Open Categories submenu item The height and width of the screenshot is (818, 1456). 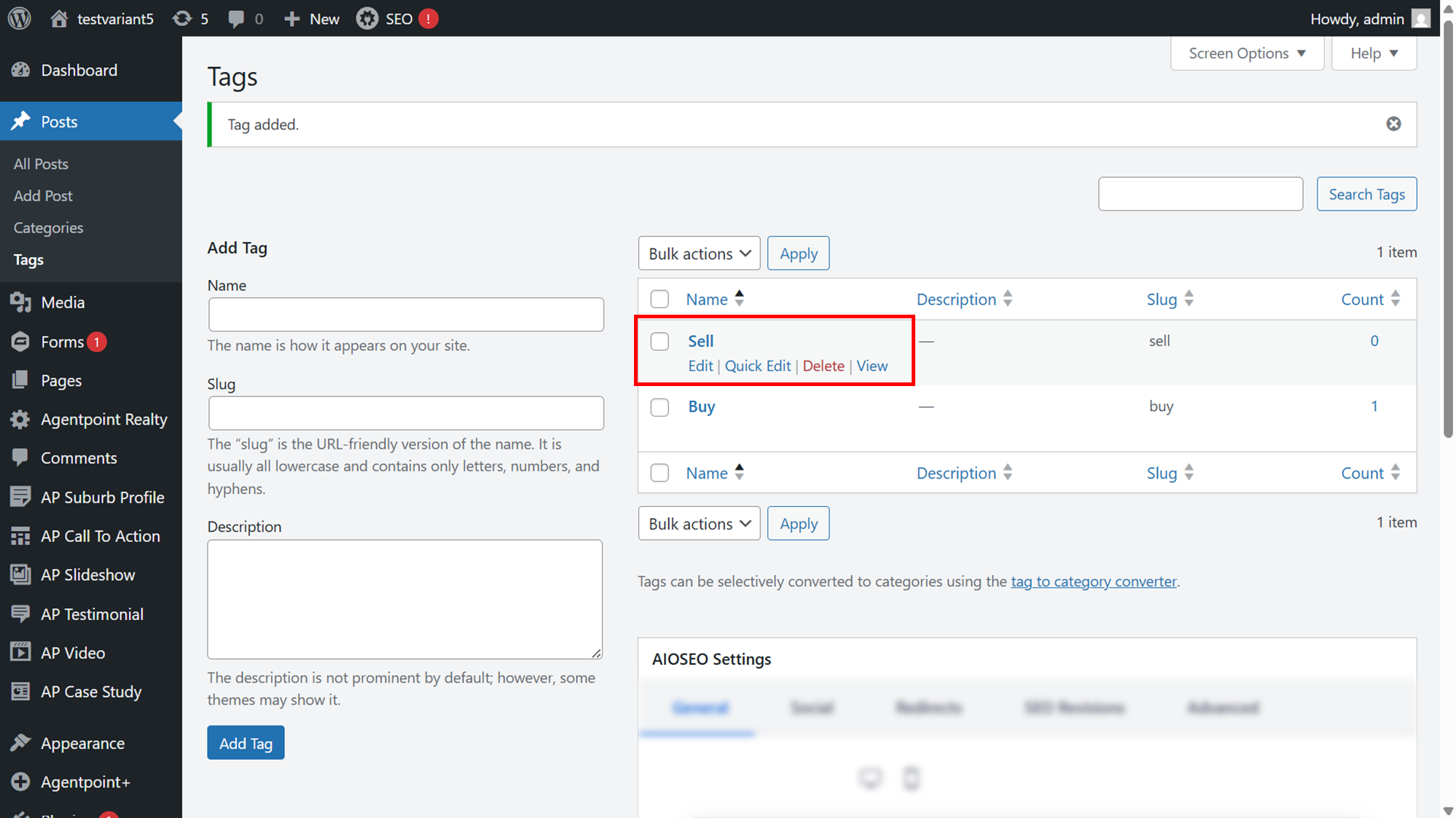point(48,228)
